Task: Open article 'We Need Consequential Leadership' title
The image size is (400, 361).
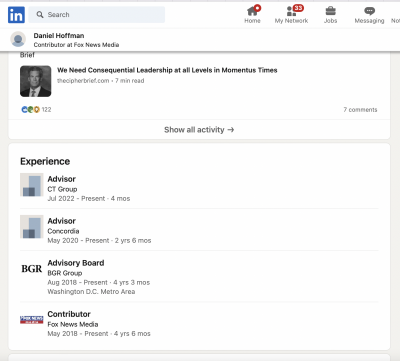Action: click(167, 70)
